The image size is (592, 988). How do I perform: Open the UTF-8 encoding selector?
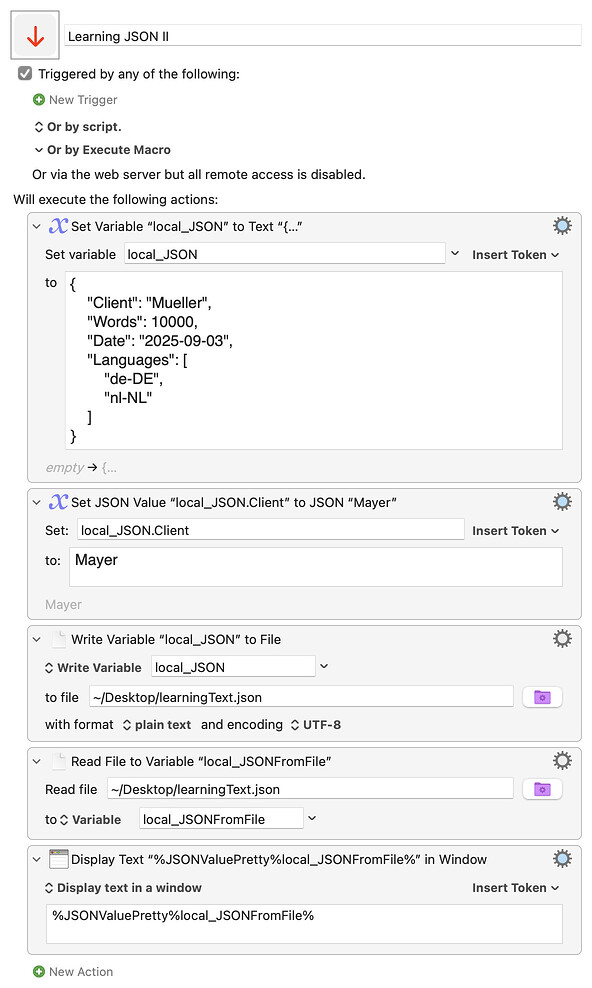316,725
